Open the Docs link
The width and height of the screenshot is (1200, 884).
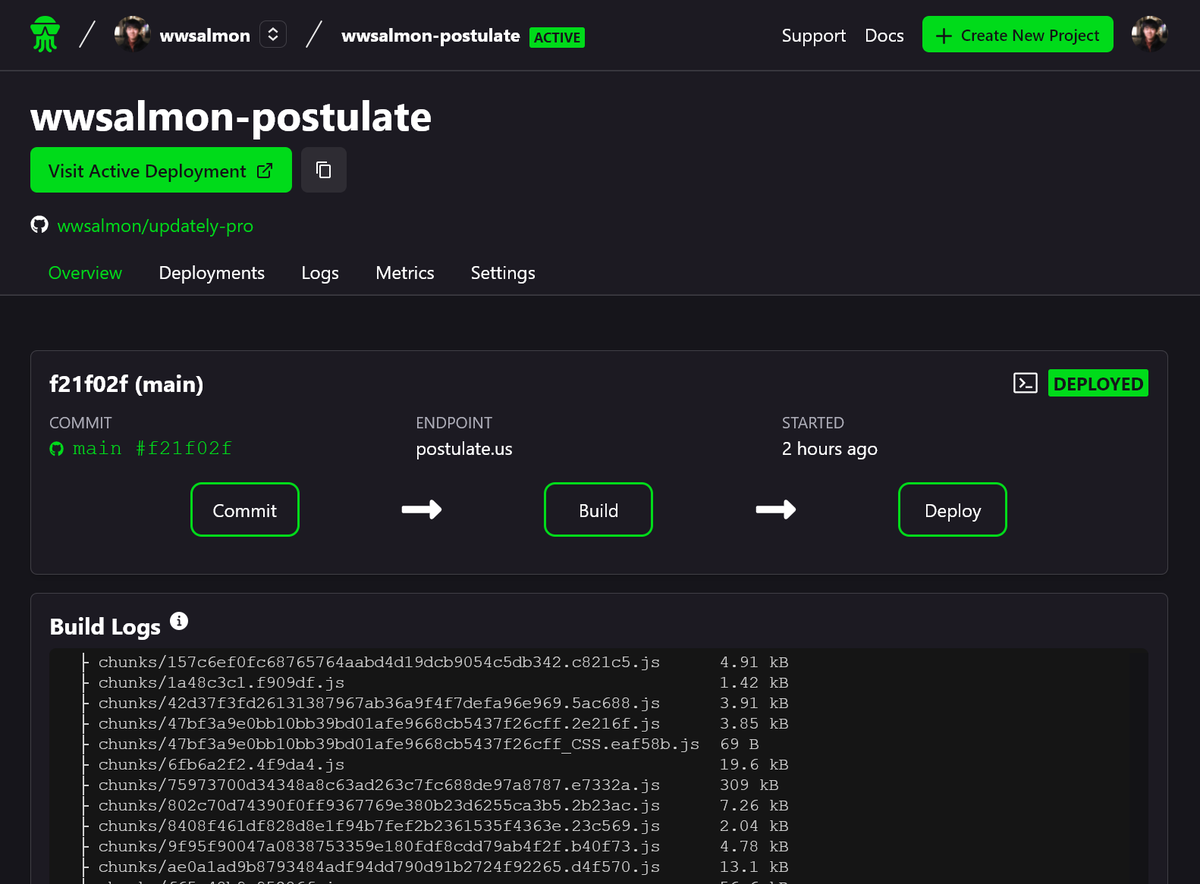884,35
